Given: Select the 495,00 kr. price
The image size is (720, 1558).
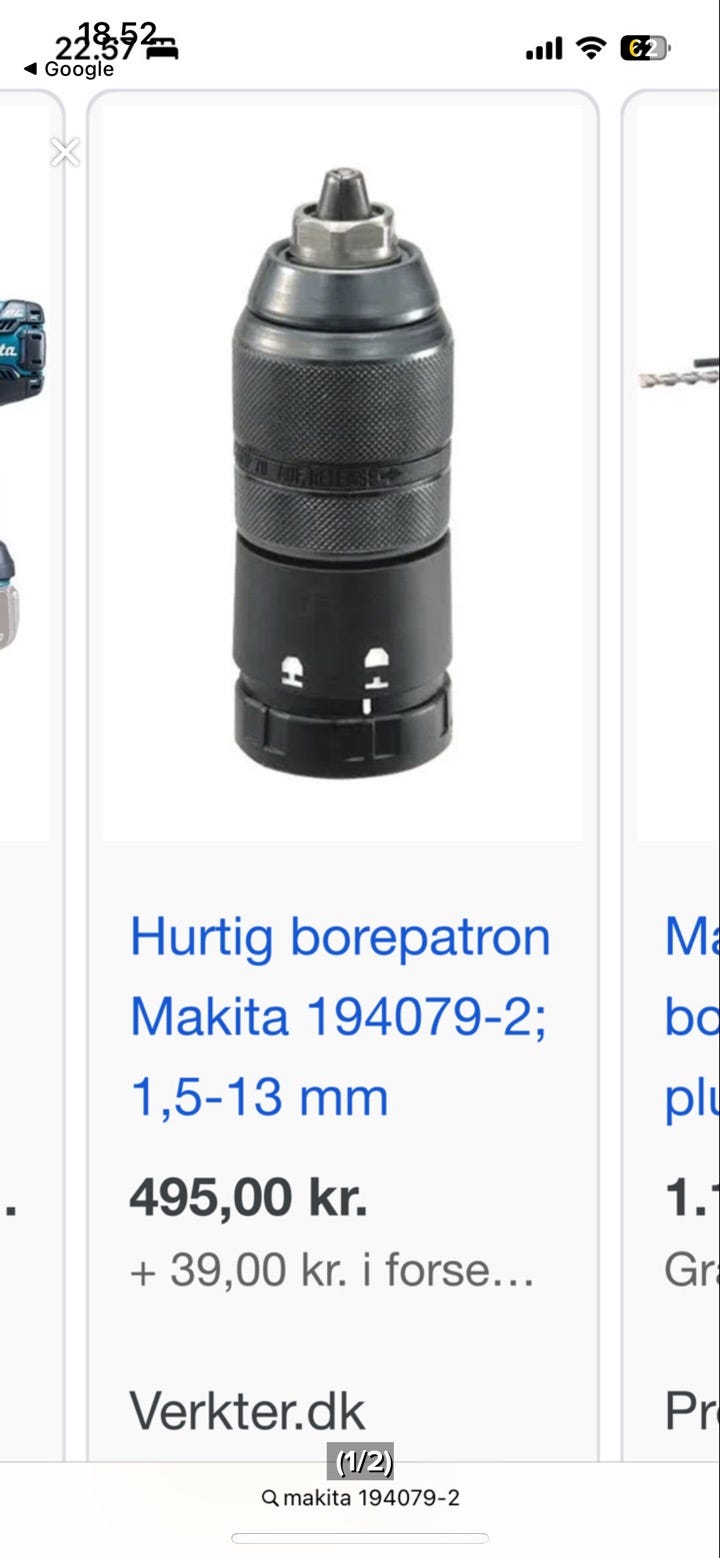Looking at the screenshot, I should [x=248, y=1197].
